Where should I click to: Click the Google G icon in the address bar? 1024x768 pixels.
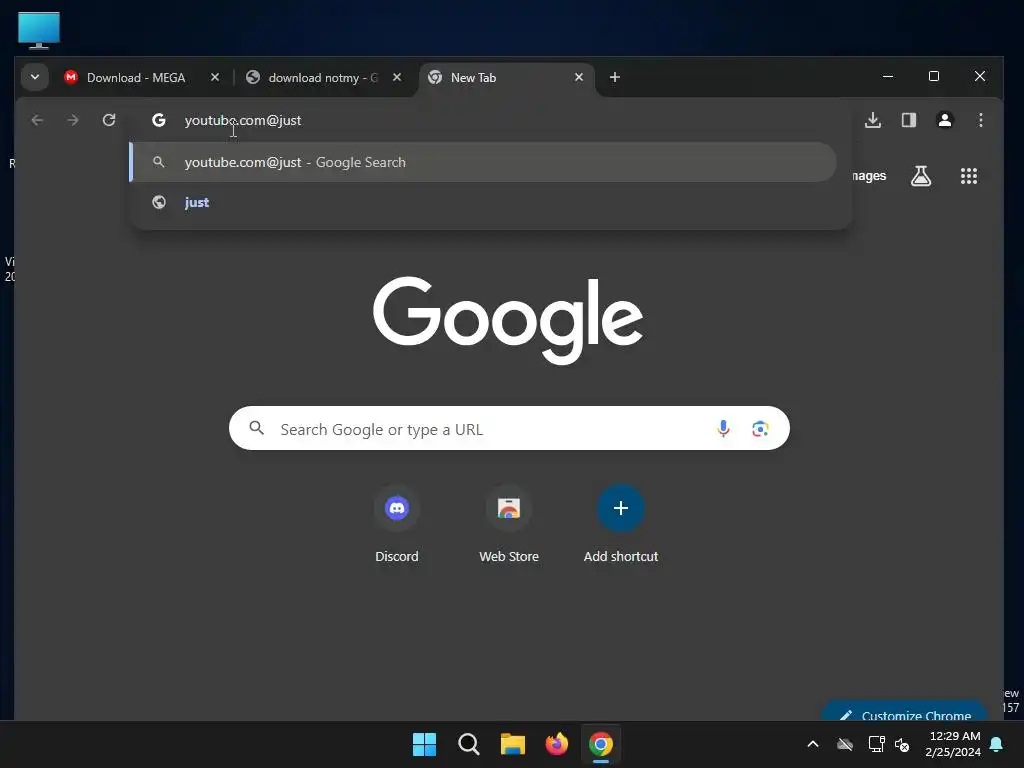(159, 120)
